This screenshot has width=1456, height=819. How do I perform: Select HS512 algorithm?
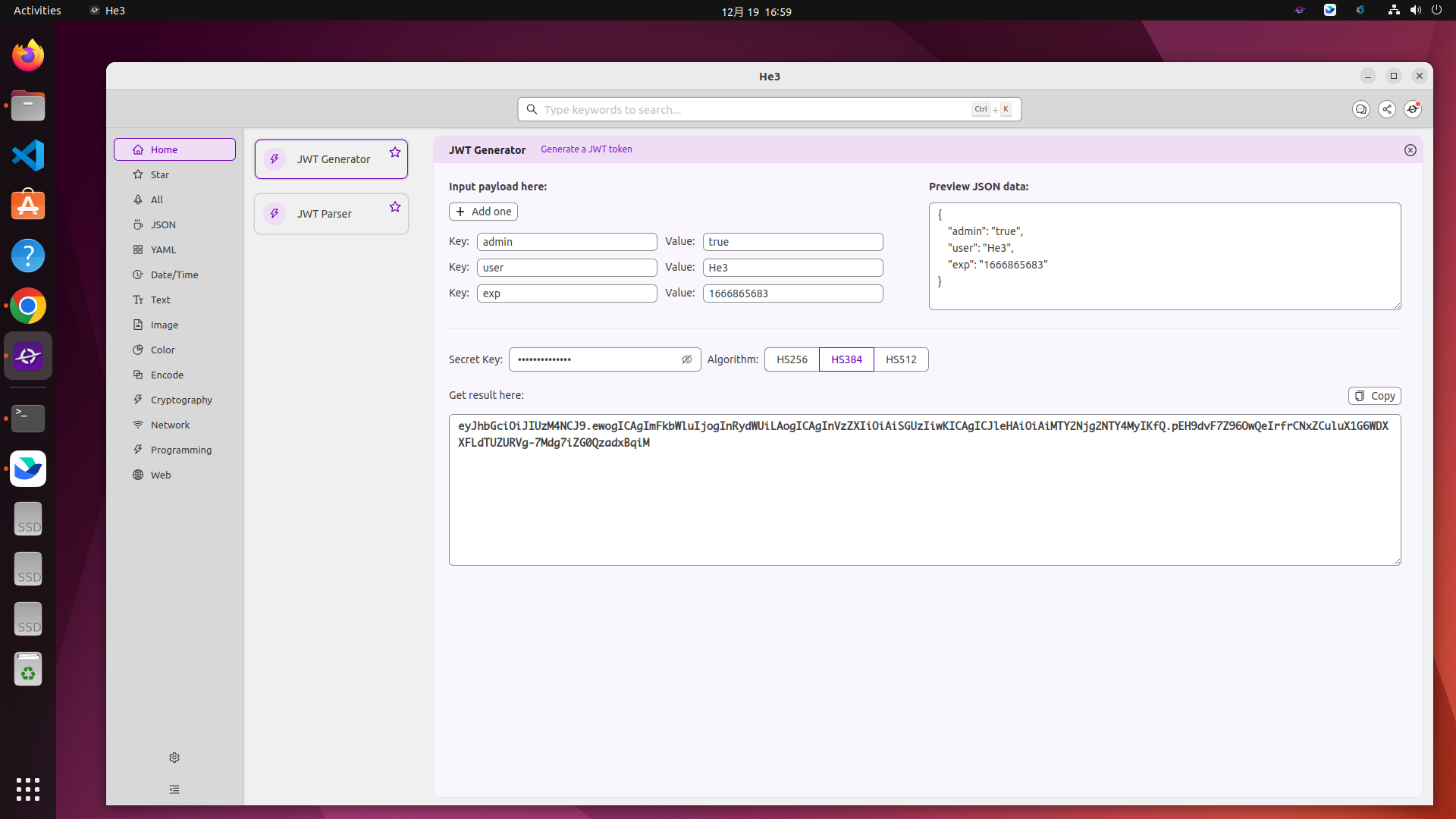point(901,359)
